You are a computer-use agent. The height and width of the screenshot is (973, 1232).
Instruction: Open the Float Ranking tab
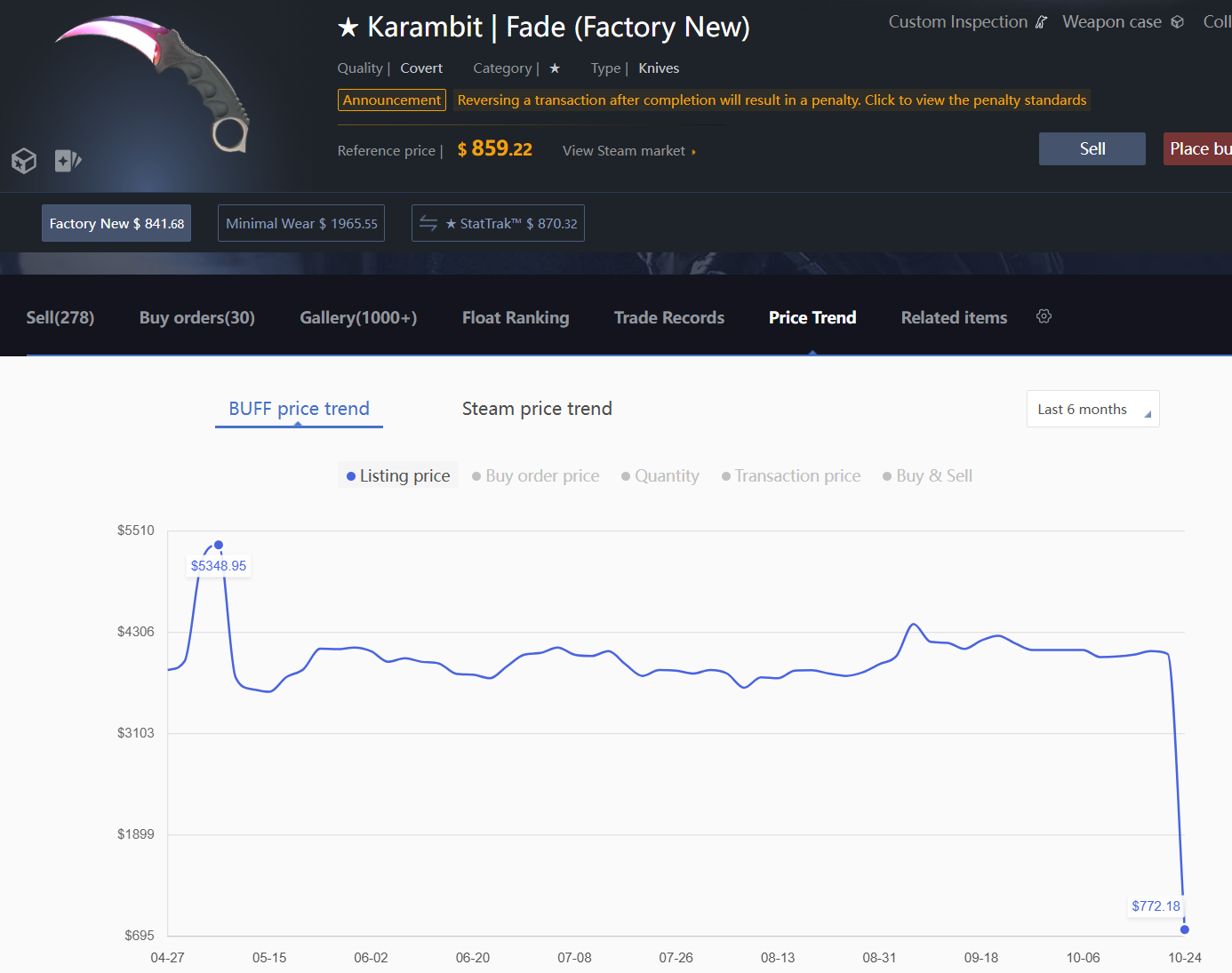(516, 317)
